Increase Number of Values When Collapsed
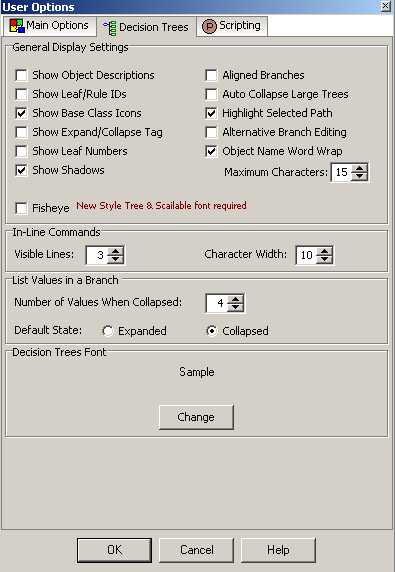This screenshot has width=395, height=572. pos(236,299)
